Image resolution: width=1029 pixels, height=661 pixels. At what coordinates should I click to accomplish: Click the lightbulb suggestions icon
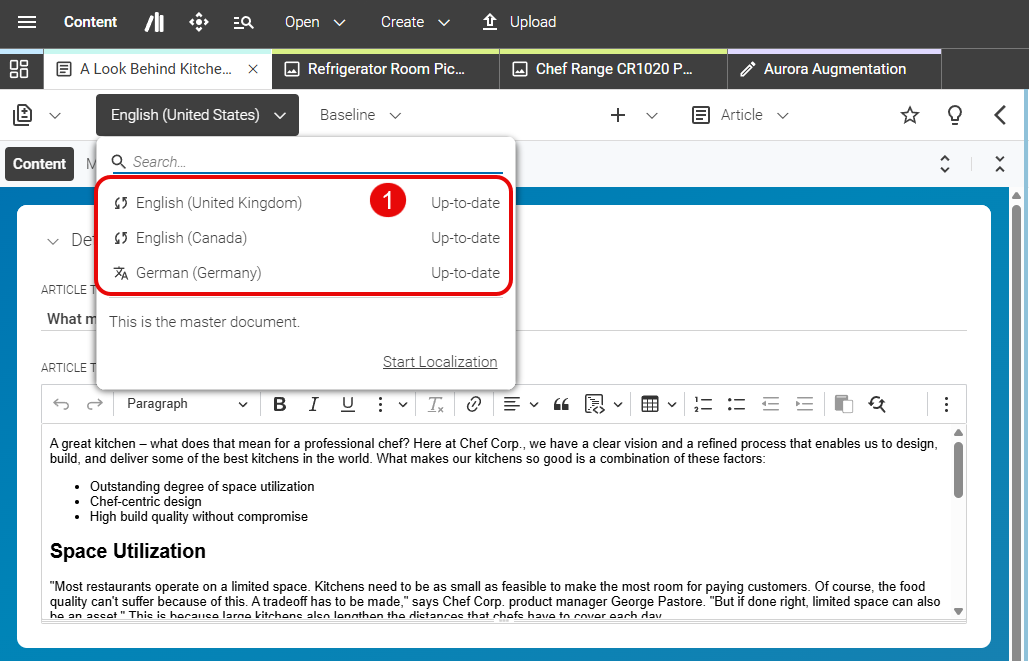tap(955, 115)
